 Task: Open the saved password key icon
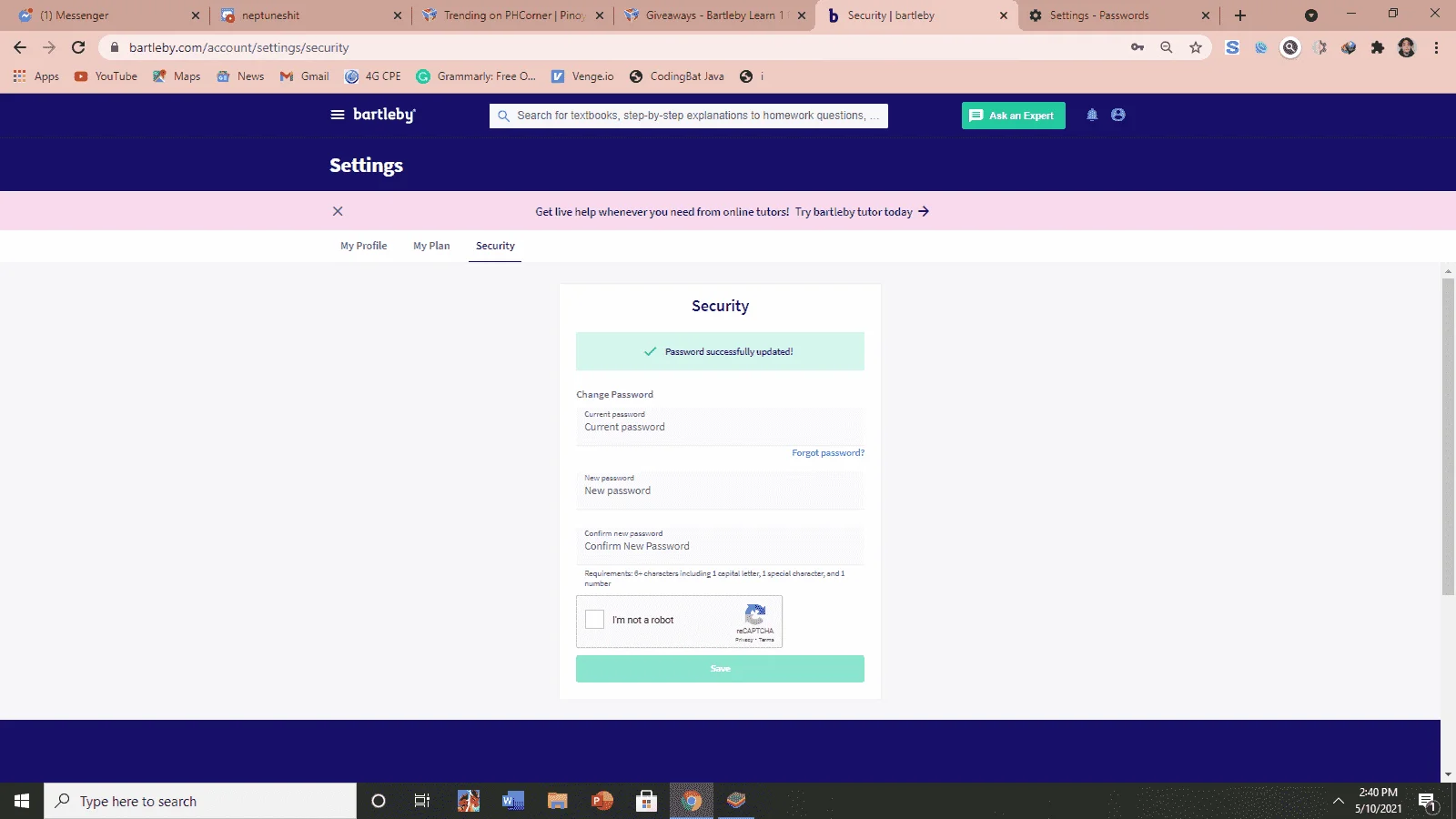coord(1137,47)
